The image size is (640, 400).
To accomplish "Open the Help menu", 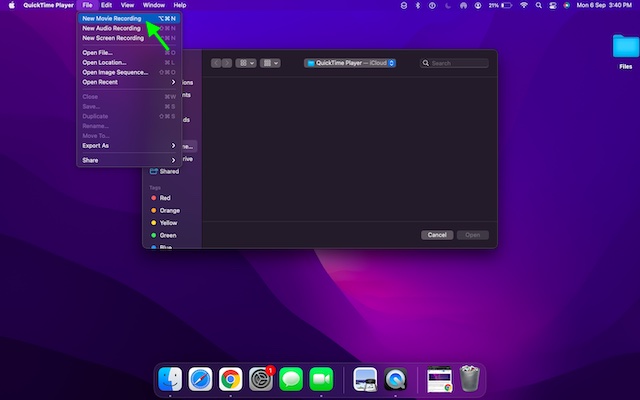I will coord(180,5).
